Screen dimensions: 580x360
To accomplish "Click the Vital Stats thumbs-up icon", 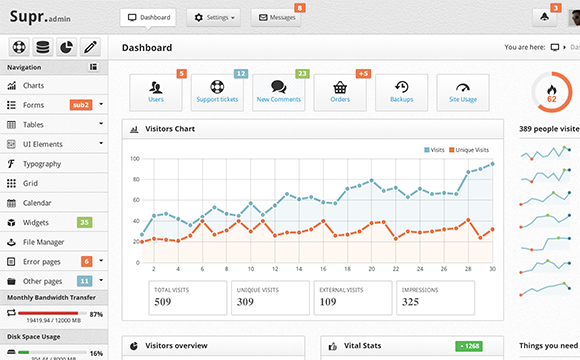I will click(333, 346).
